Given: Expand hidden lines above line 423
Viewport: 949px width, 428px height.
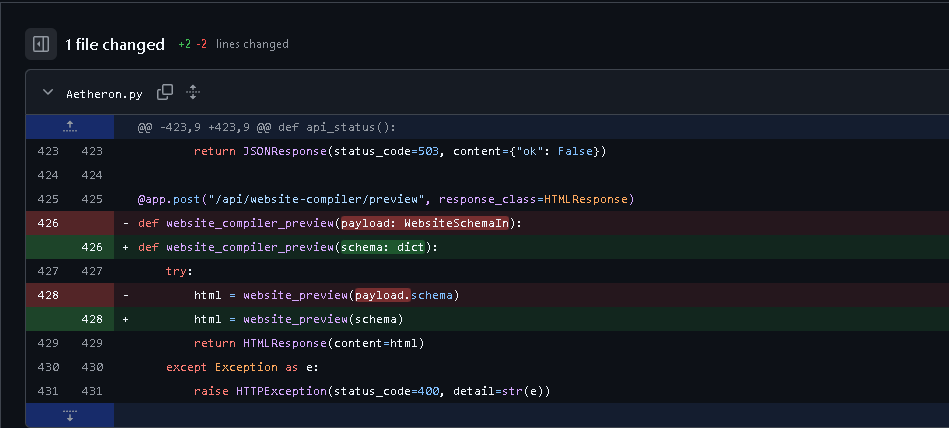Looking at the screenshot, I should point(70,127).
